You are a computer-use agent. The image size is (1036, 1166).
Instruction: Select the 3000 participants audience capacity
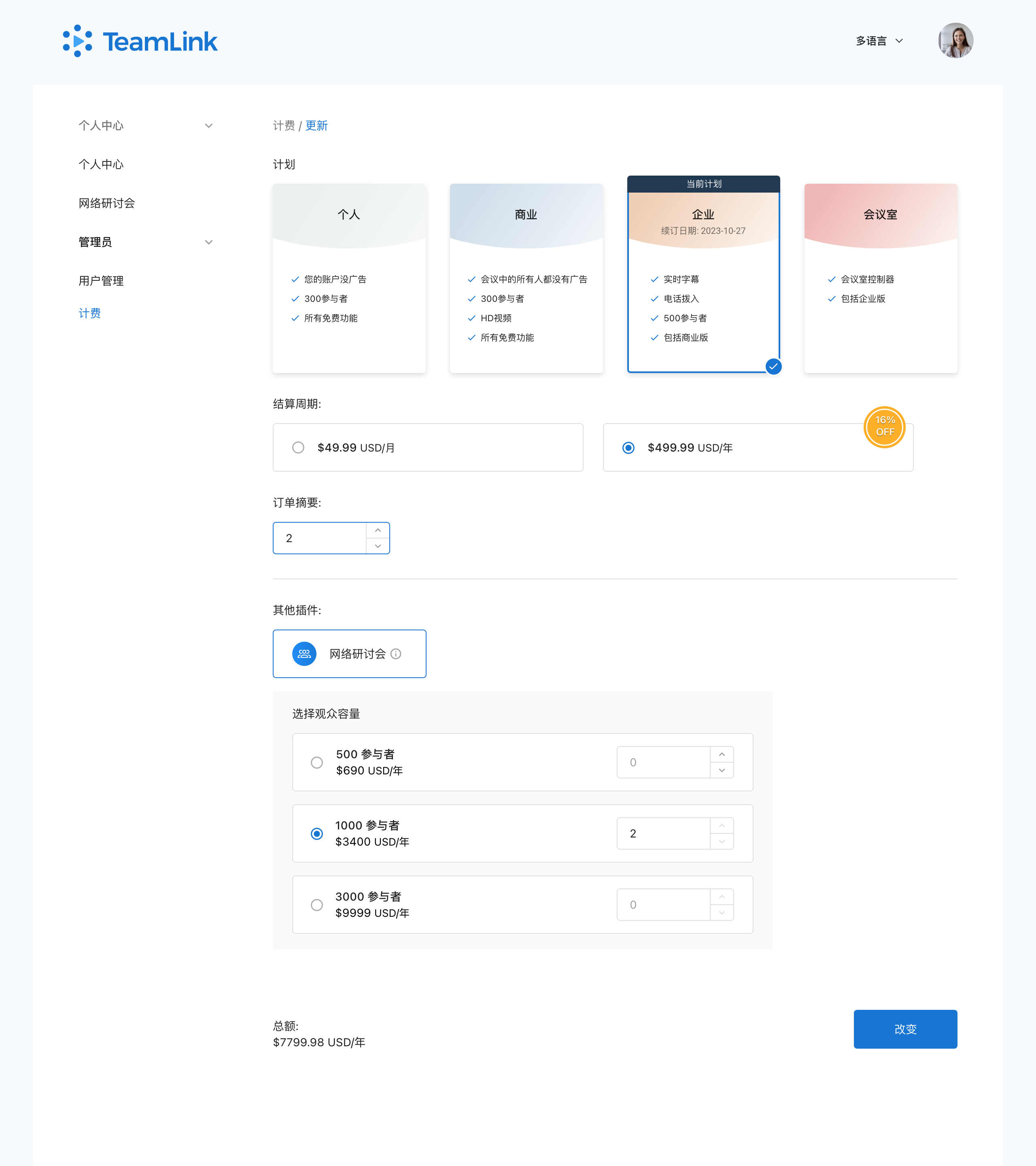click(x=316, y=905)
